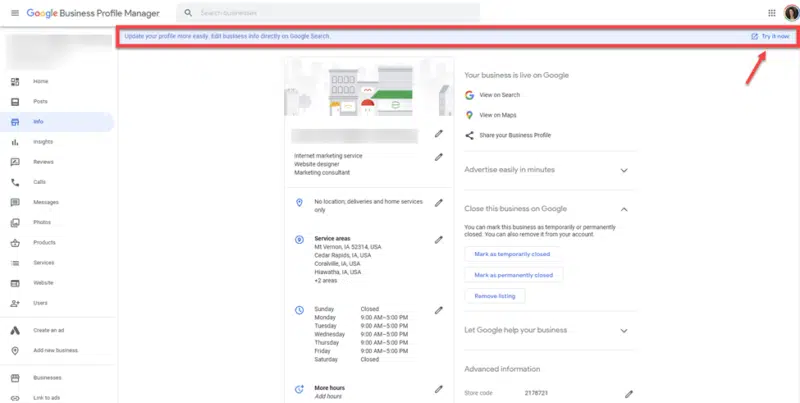
Task: Click Try it now link
Action: [x=773, y=36]
